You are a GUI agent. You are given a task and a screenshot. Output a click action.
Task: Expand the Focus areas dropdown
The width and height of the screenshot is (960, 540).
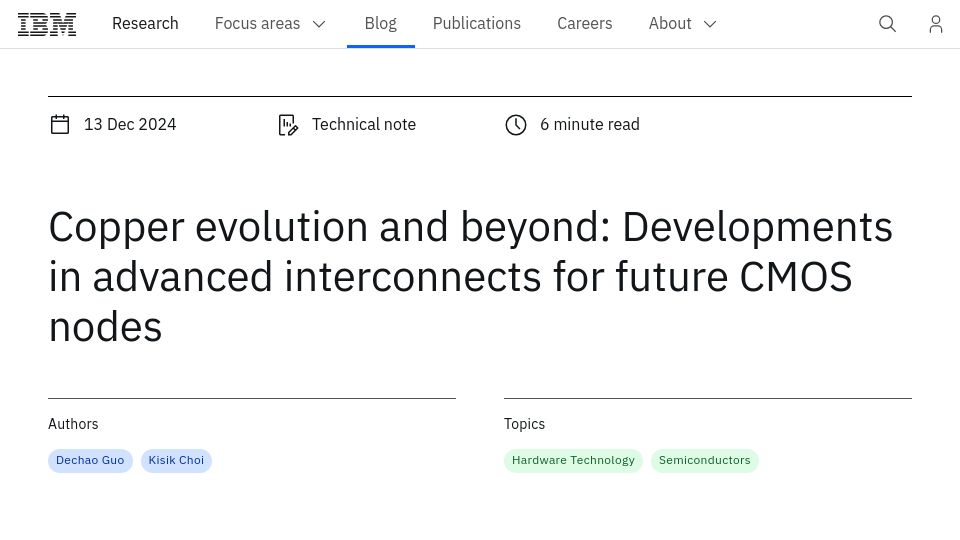click(270, 24)
